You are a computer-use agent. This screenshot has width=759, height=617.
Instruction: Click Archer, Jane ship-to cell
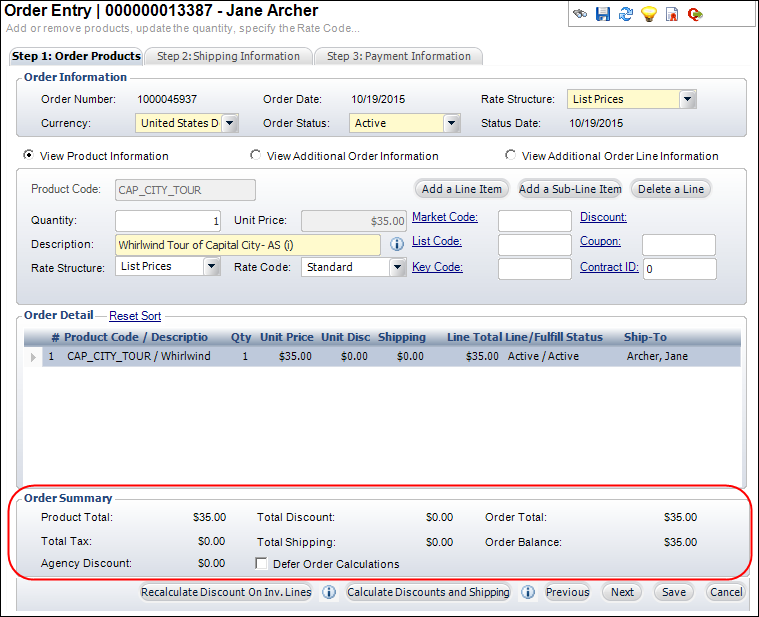[657, 356]
